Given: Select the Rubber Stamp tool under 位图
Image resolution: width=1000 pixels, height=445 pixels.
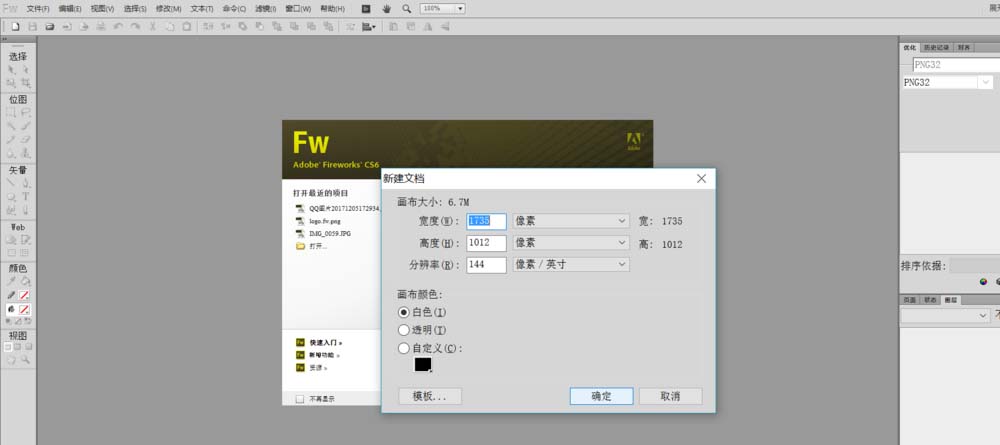Looking at the screenshot, I should (x=26, y=154).
